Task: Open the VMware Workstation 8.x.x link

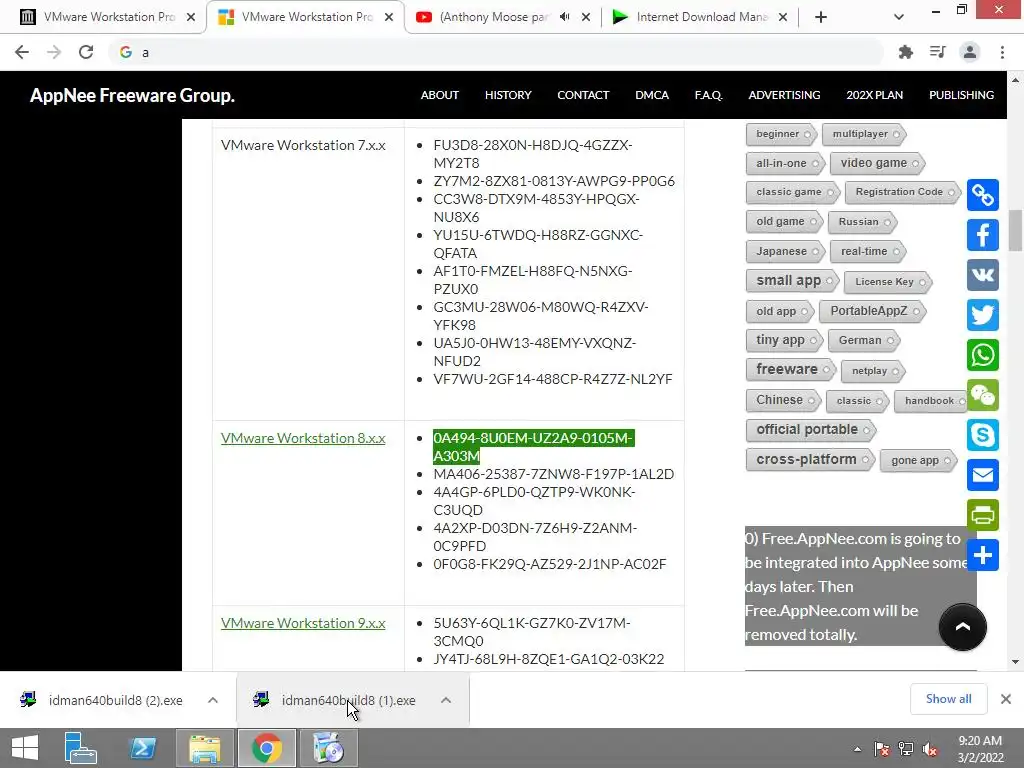Action: [303, 438]
